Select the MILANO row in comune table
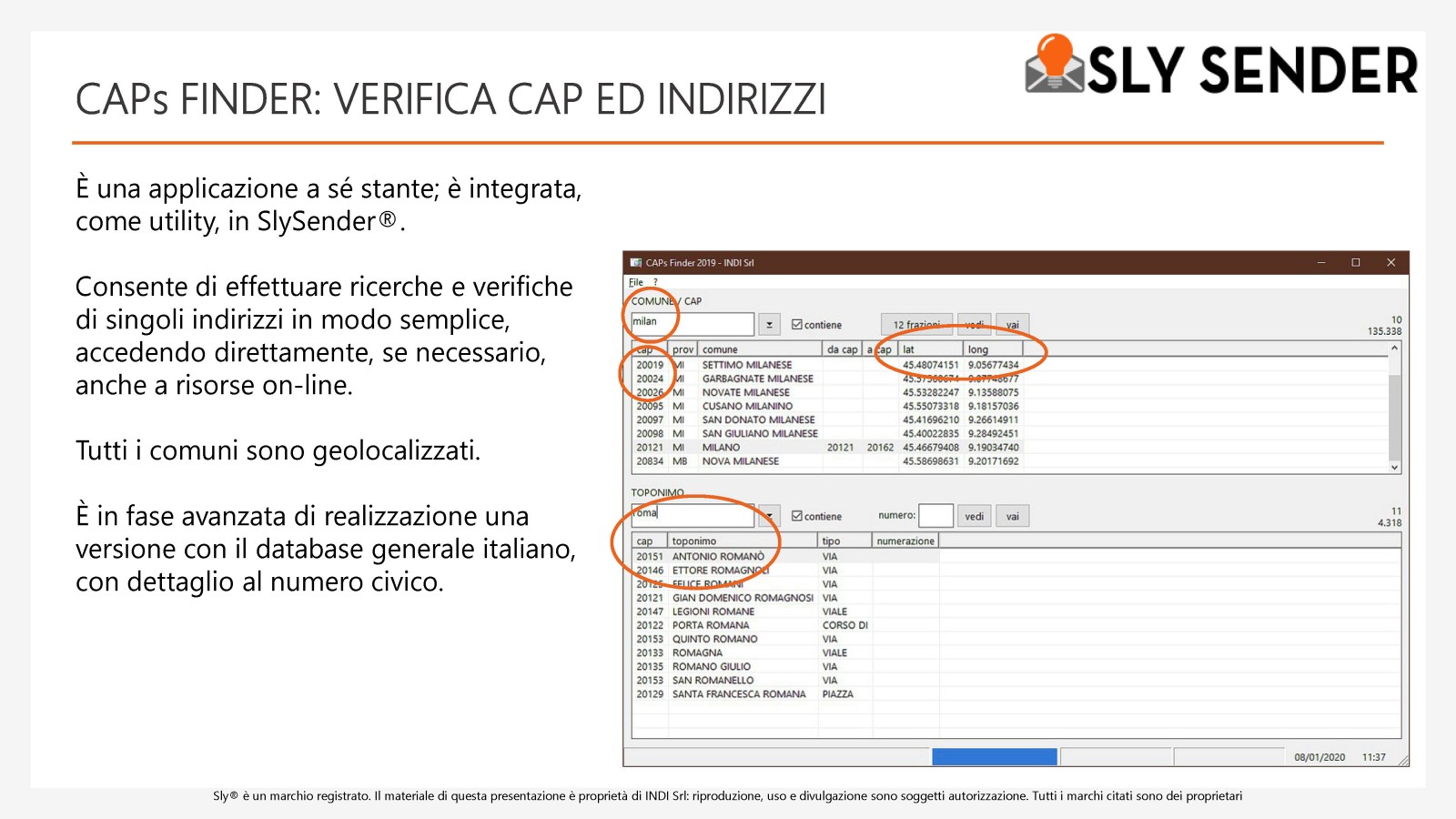 [721, 448]
